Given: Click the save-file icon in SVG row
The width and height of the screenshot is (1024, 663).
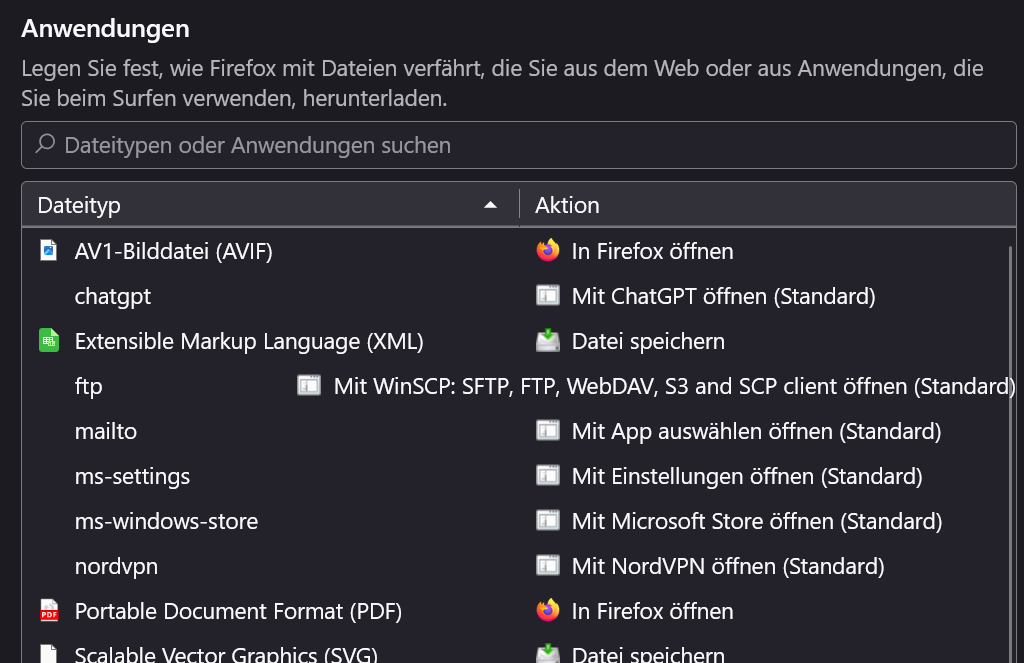Looking at the screenshot, I should pos(548,654).
